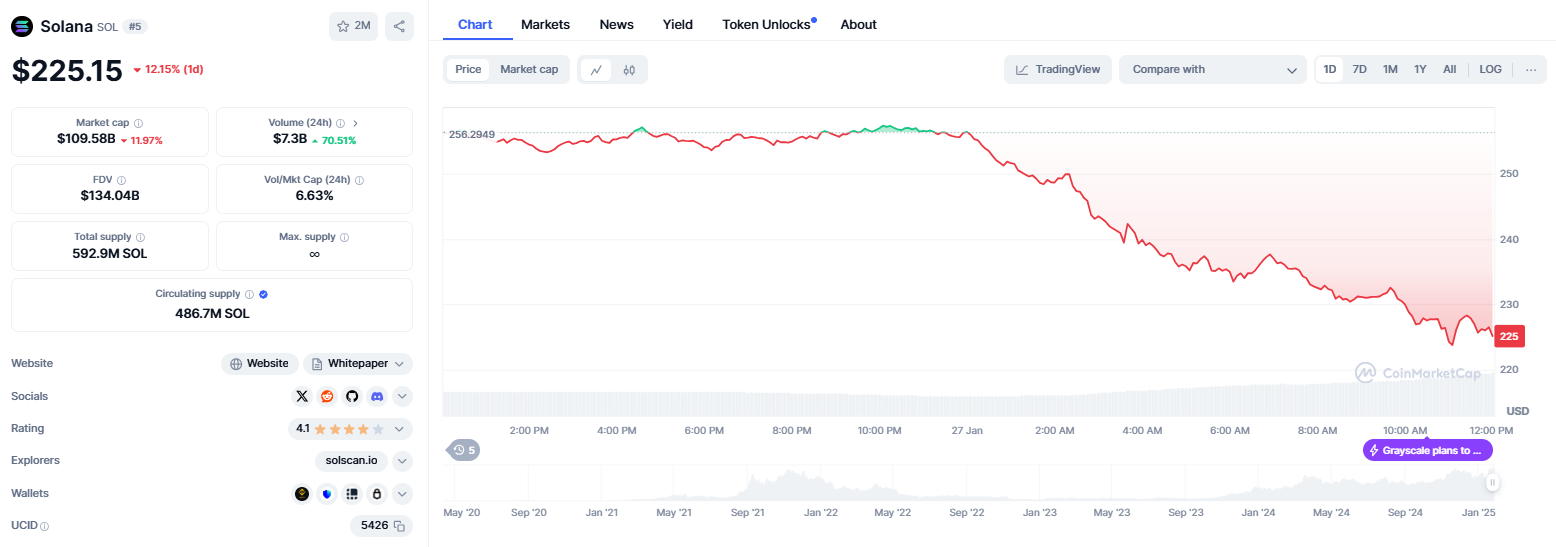Show info for FDV
Image resolution: width=1556 pixels, height=547 pixels.
click(x=123, y=180)
